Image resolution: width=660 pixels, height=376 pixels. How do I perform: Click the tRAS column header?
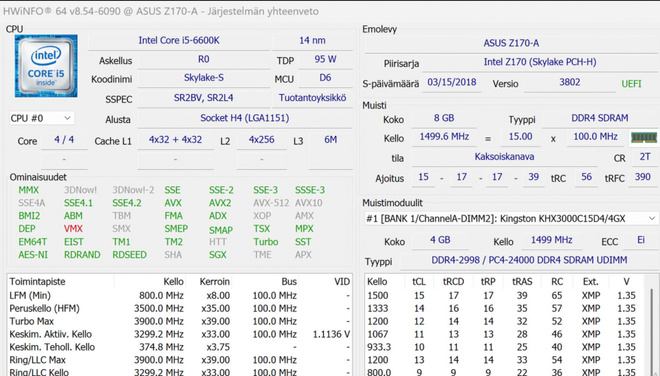(x=522, y=282)
